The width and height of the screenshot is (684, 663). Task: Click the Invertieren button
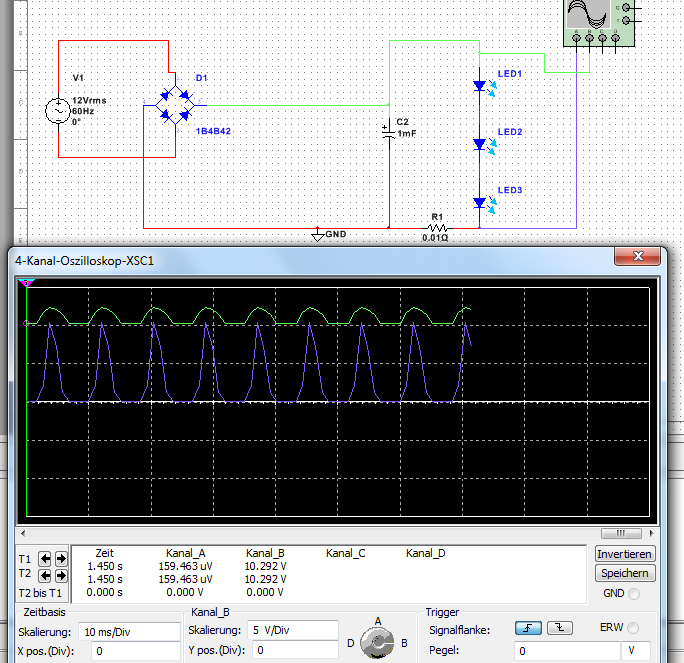tap(625, 554)
